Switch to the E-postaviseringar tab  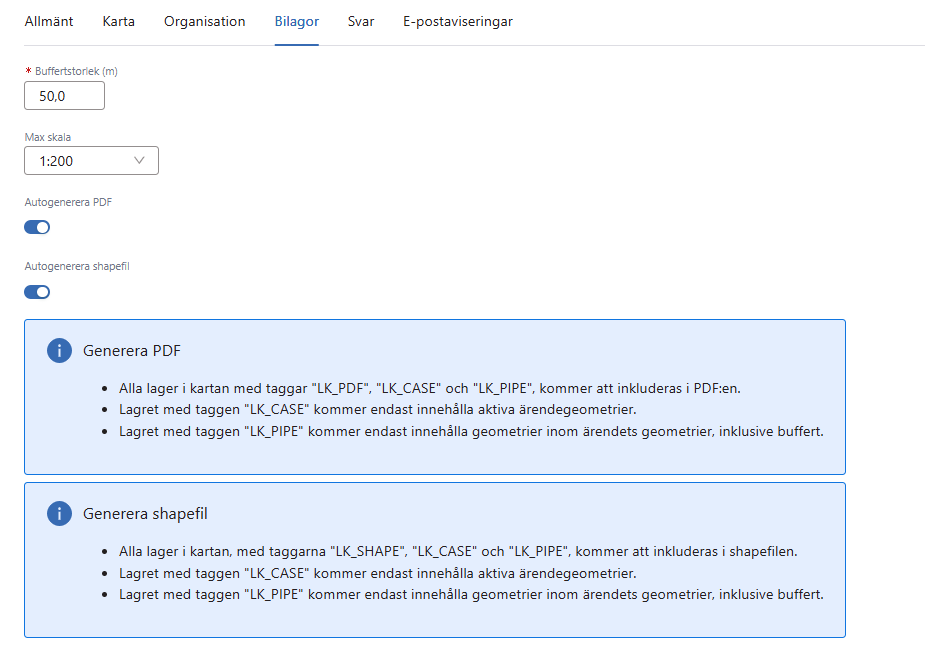[457, 21]
